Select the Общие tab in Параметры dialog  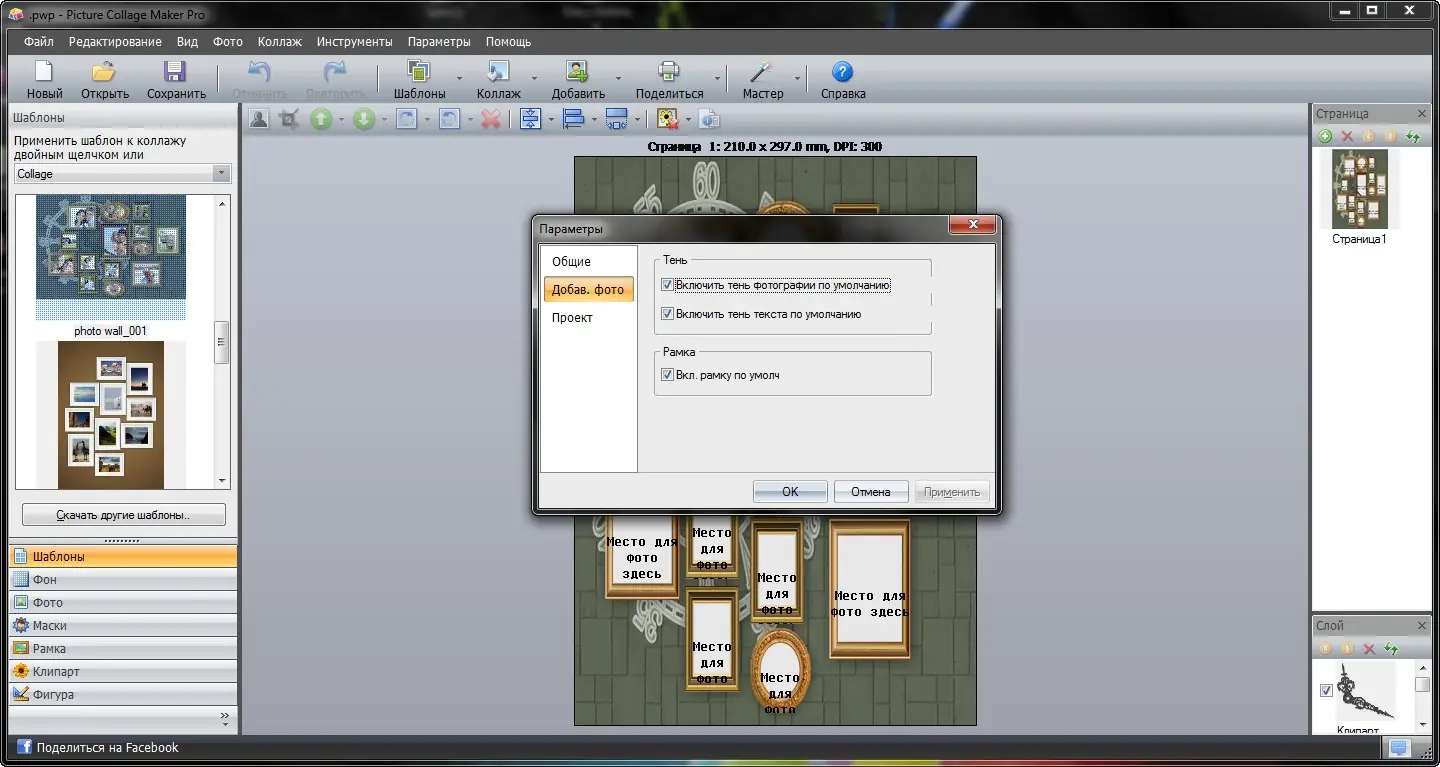coord(589,262)
